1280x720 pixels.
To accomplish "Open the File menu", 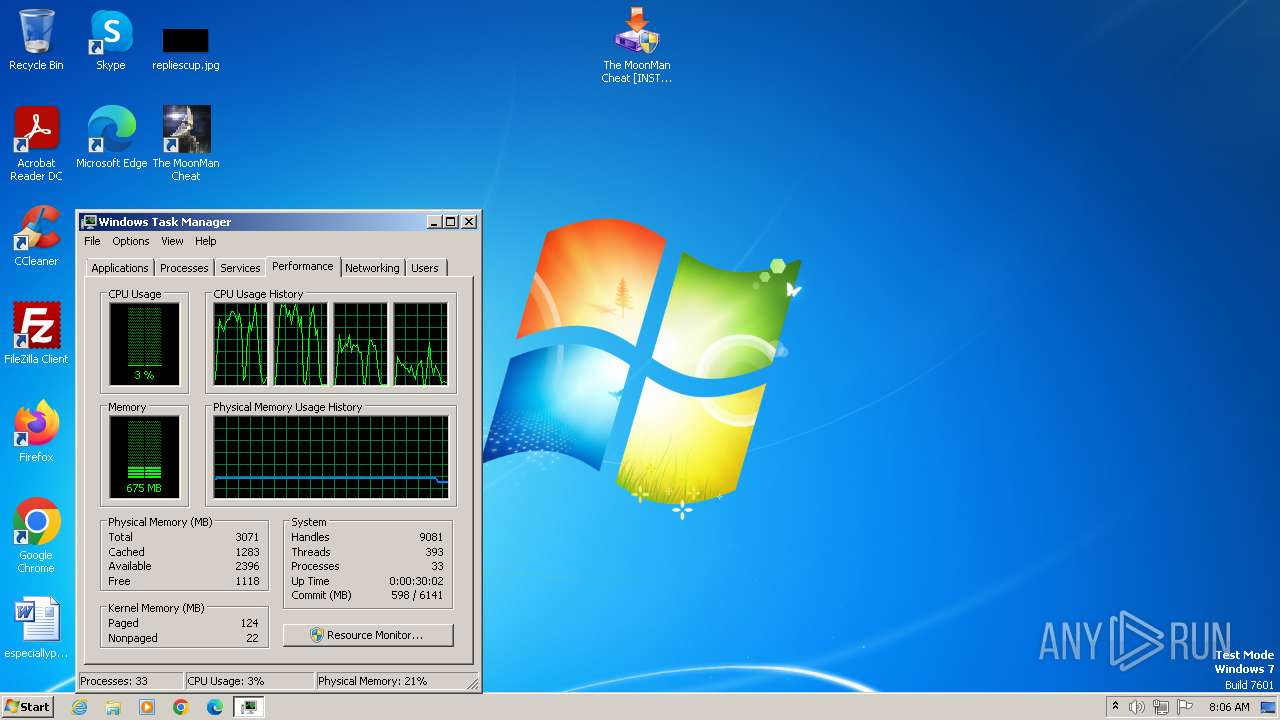I will (92, 241).
